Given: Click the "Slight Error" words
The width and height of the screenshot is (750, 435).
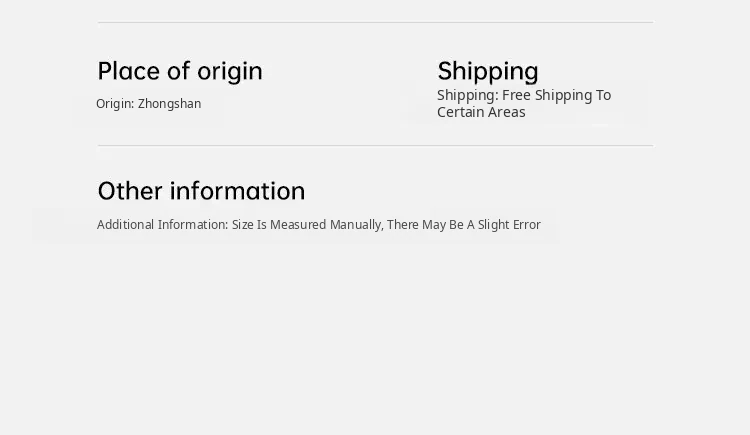Looking at the screenshot, I should [x=509, y=225].
